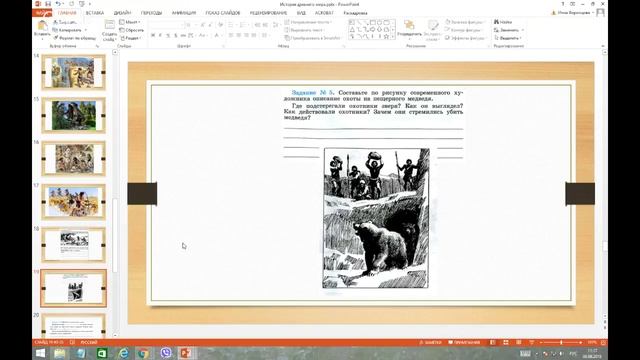Click the bulleted list icon
This screenshot has width=640, height=360.
pyautogui.click(x=231, y=25)
